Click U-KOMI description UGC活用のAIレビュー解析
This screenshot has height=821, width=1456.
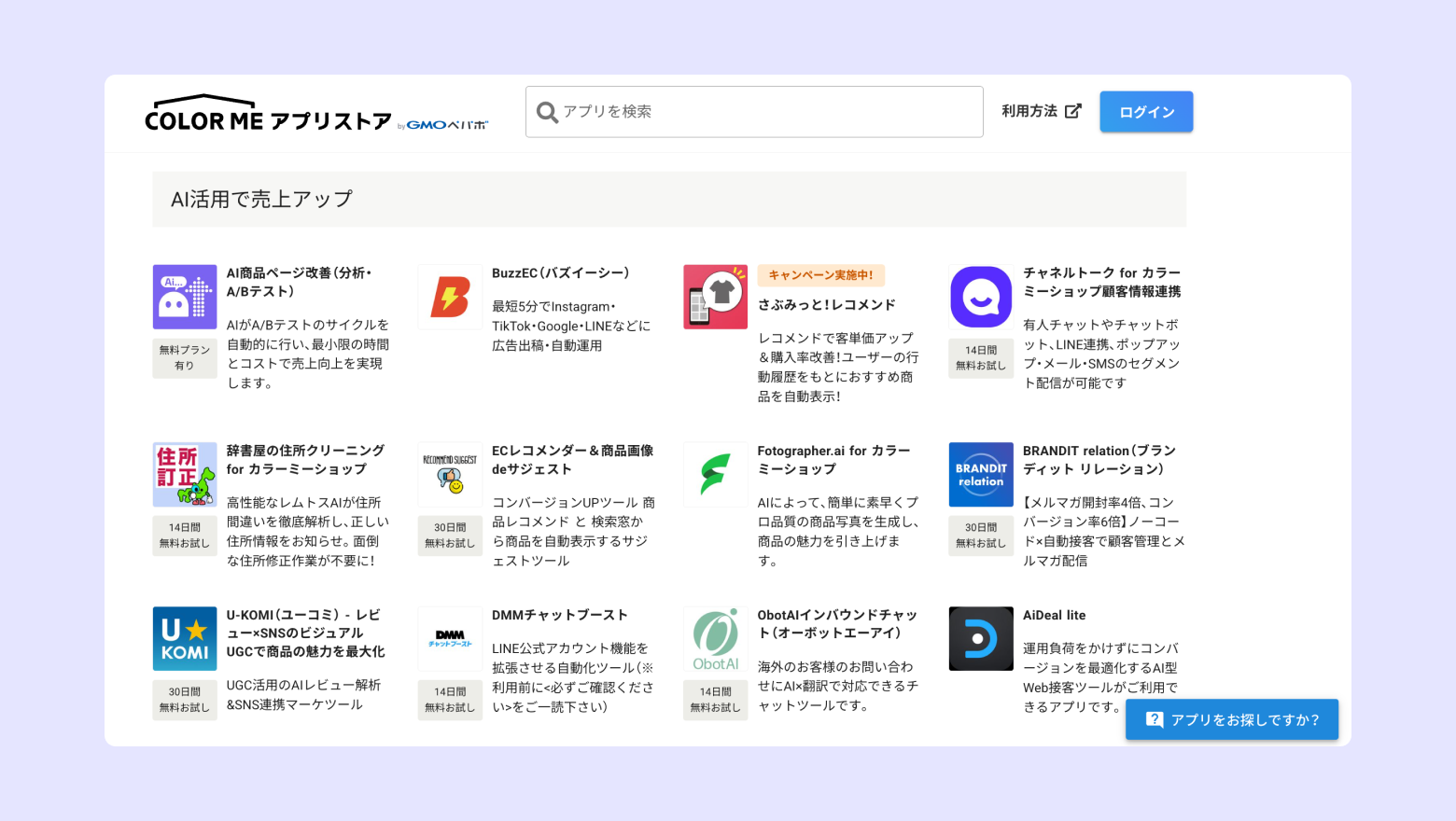[304, 695]
